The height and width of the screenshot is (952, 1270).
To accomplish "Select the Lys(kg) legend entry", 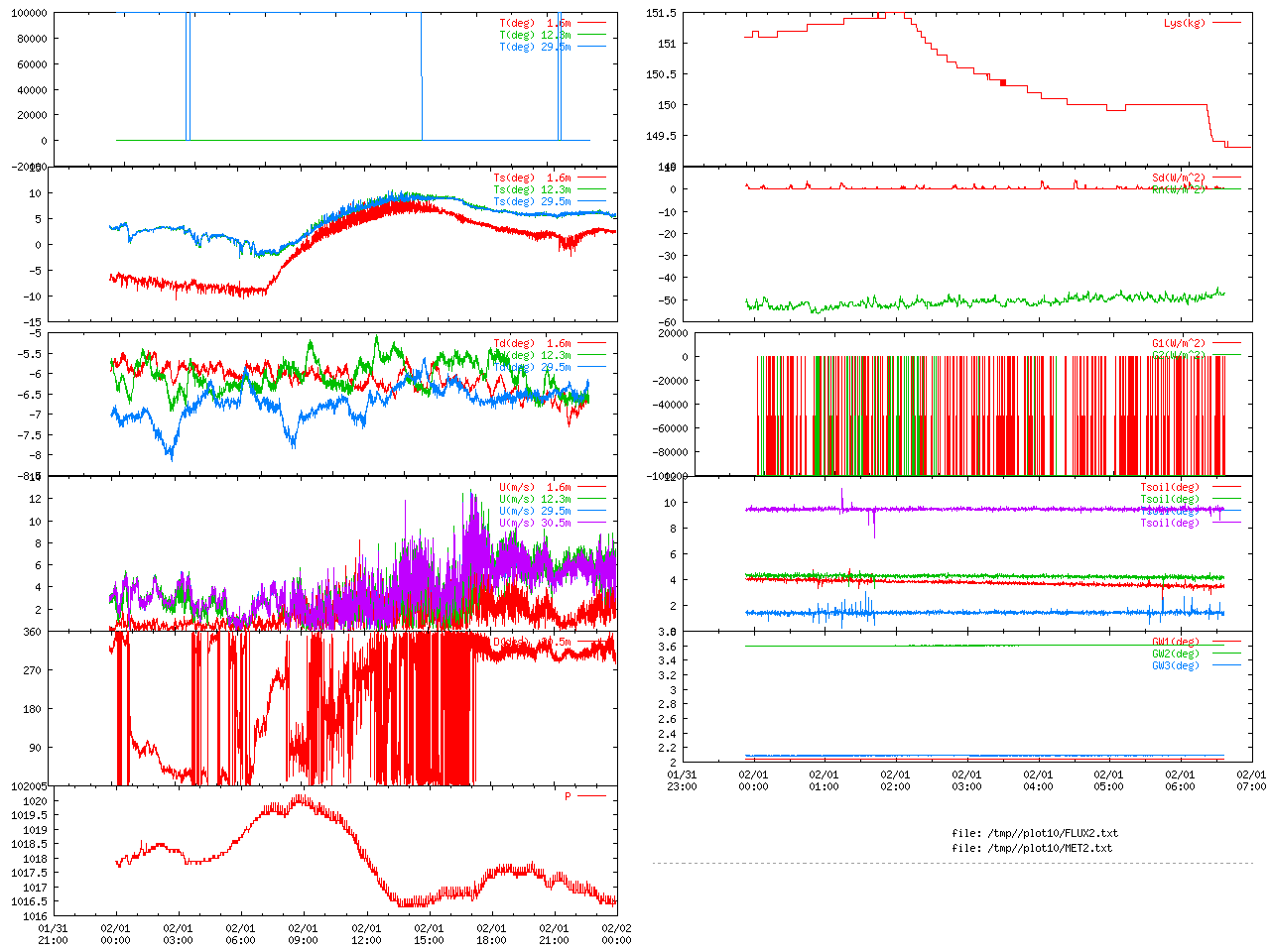I will (x=1185, y=23).
